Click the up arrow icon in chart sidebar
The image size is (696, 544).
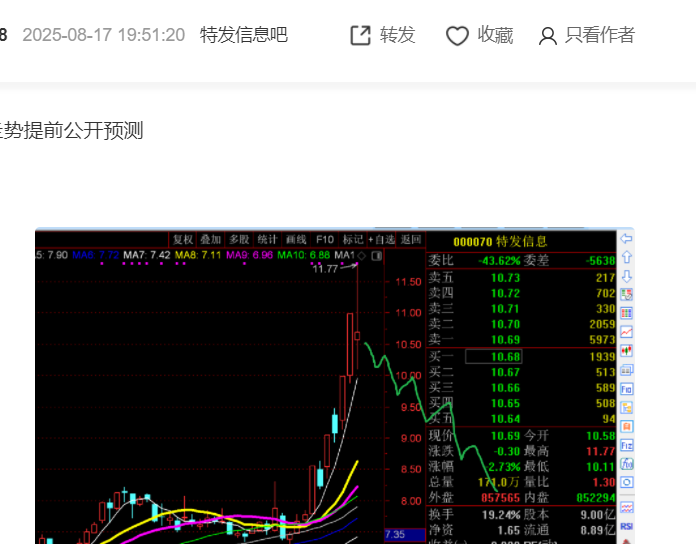(x=626, y=257)
